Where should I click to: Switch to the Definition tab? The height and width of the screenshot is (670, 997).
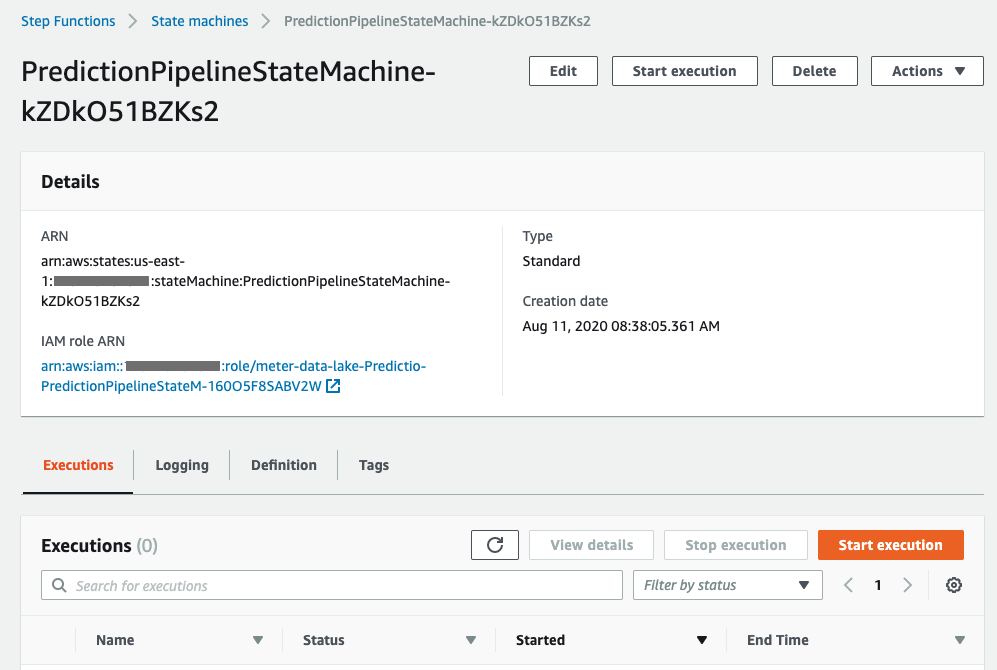[x=284, y=465]
